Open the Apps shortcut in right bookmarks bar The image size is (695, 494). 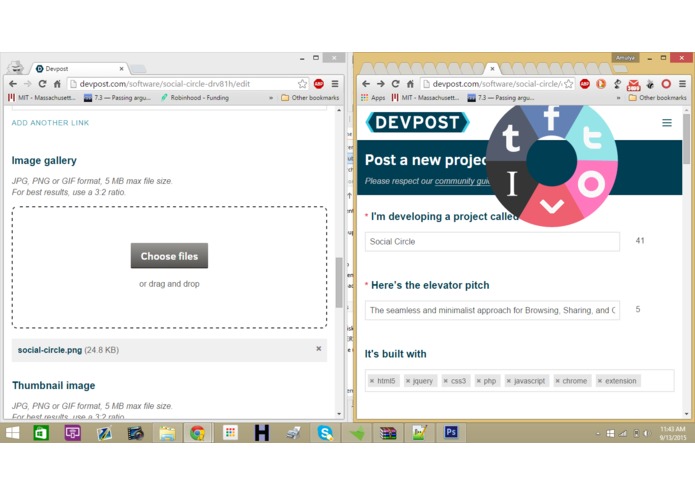click(x=373, y=97)
